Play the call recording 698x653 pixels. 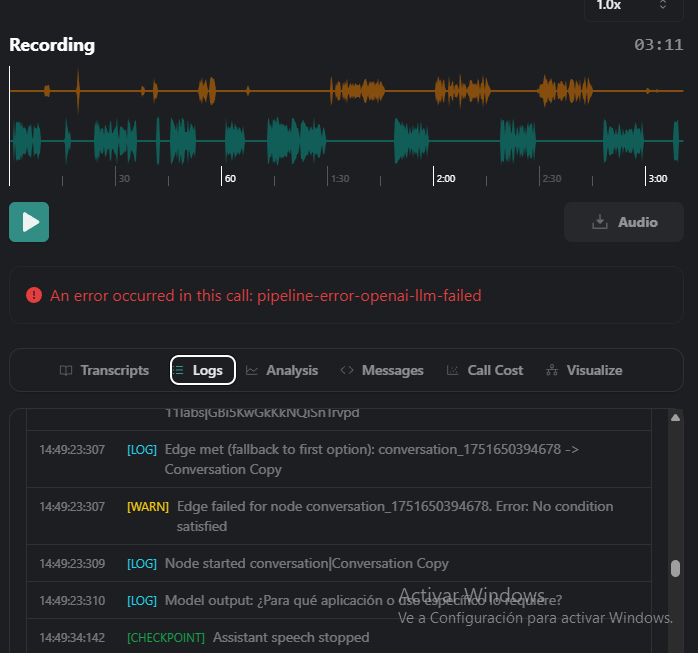[x=29, y=222]
